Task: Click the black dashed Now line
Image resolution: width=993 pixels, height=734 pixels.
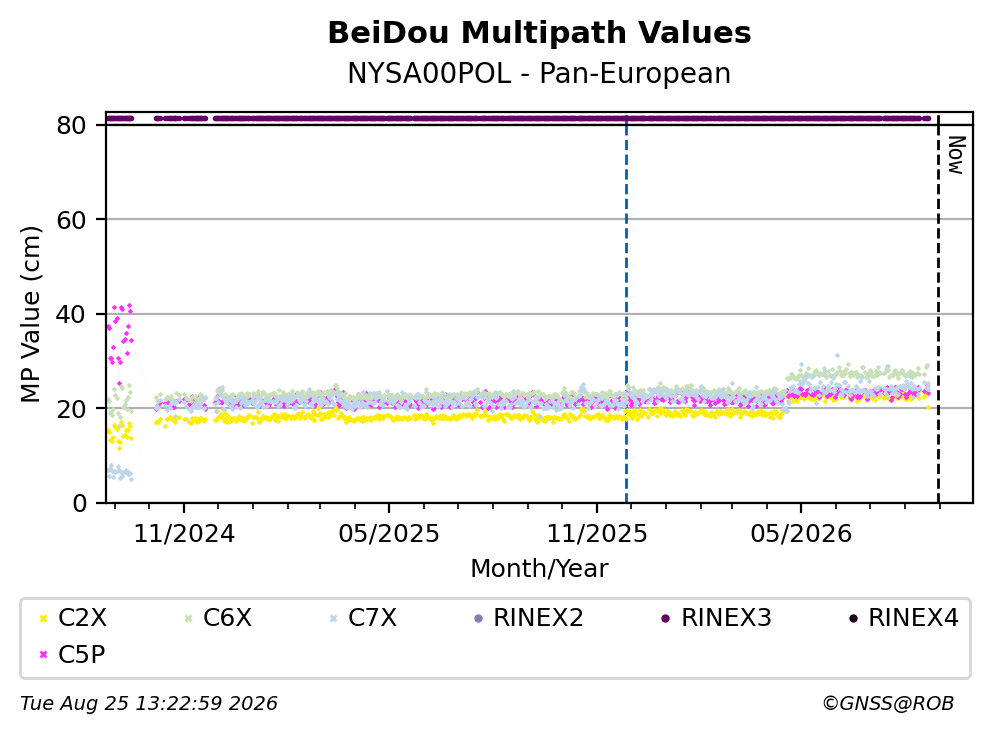Action: point(938,310)
